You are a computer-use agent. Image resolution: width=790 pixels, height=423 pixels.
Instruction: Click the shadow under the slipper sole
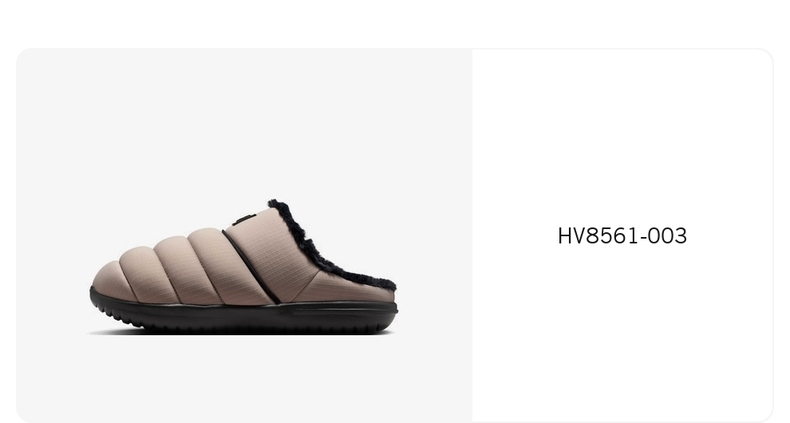coord(239,333)
